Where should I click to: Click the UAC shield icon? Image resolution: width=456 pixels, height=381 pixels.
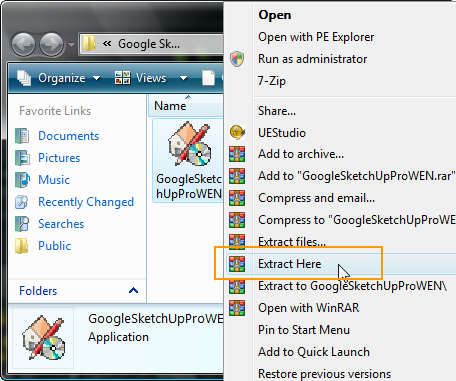point(237,59)
